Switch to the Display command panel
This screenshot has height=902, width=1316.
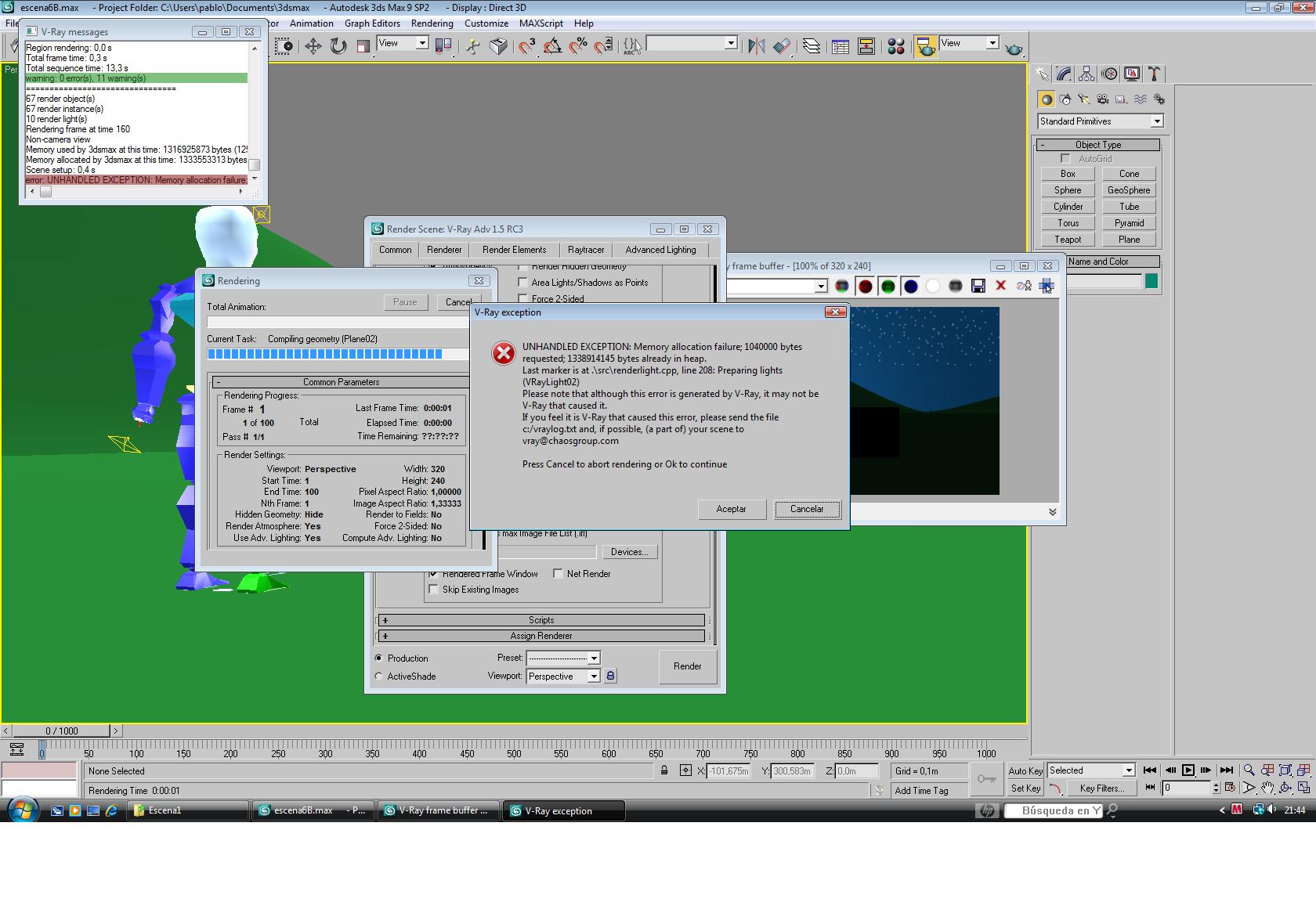tap(1132, 74)
